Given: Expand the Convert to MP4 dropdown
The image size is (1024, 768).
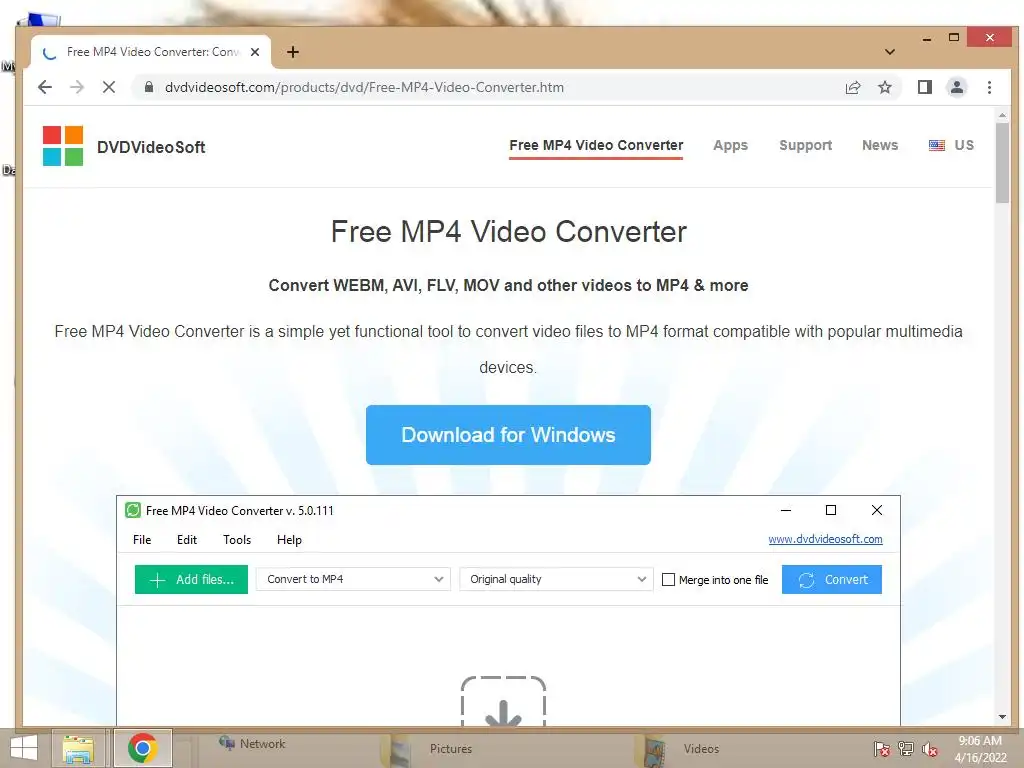Looking at the screenshot, I should coord(353,579).
